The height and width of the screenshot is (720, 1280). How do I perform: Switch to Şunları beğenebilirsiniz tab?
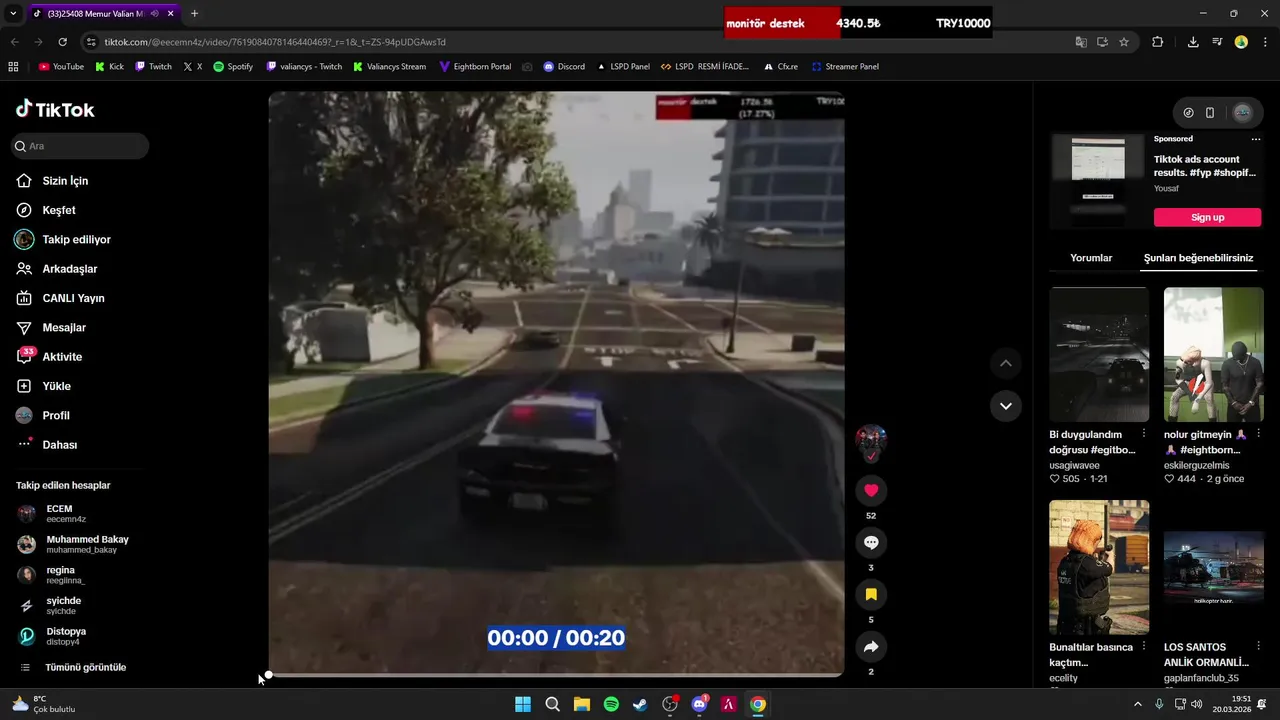tap(1198, 258)
